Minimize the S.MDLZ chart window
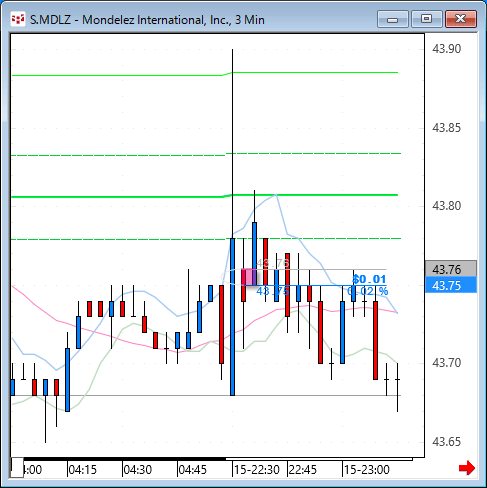487x488 pixels. point(393,19)
